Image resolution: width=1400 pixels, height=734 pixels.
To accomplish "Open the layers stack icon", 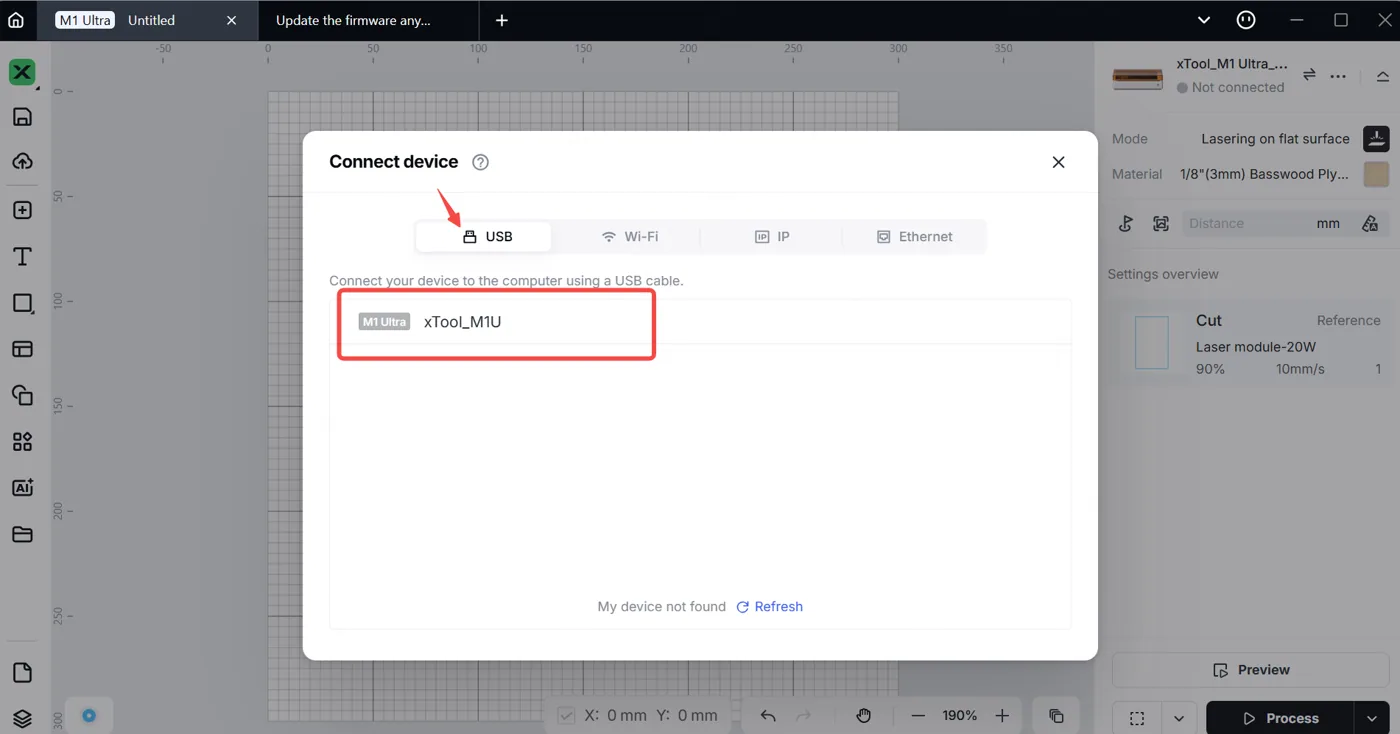I will pyautogui.click(x=22, y=718).
